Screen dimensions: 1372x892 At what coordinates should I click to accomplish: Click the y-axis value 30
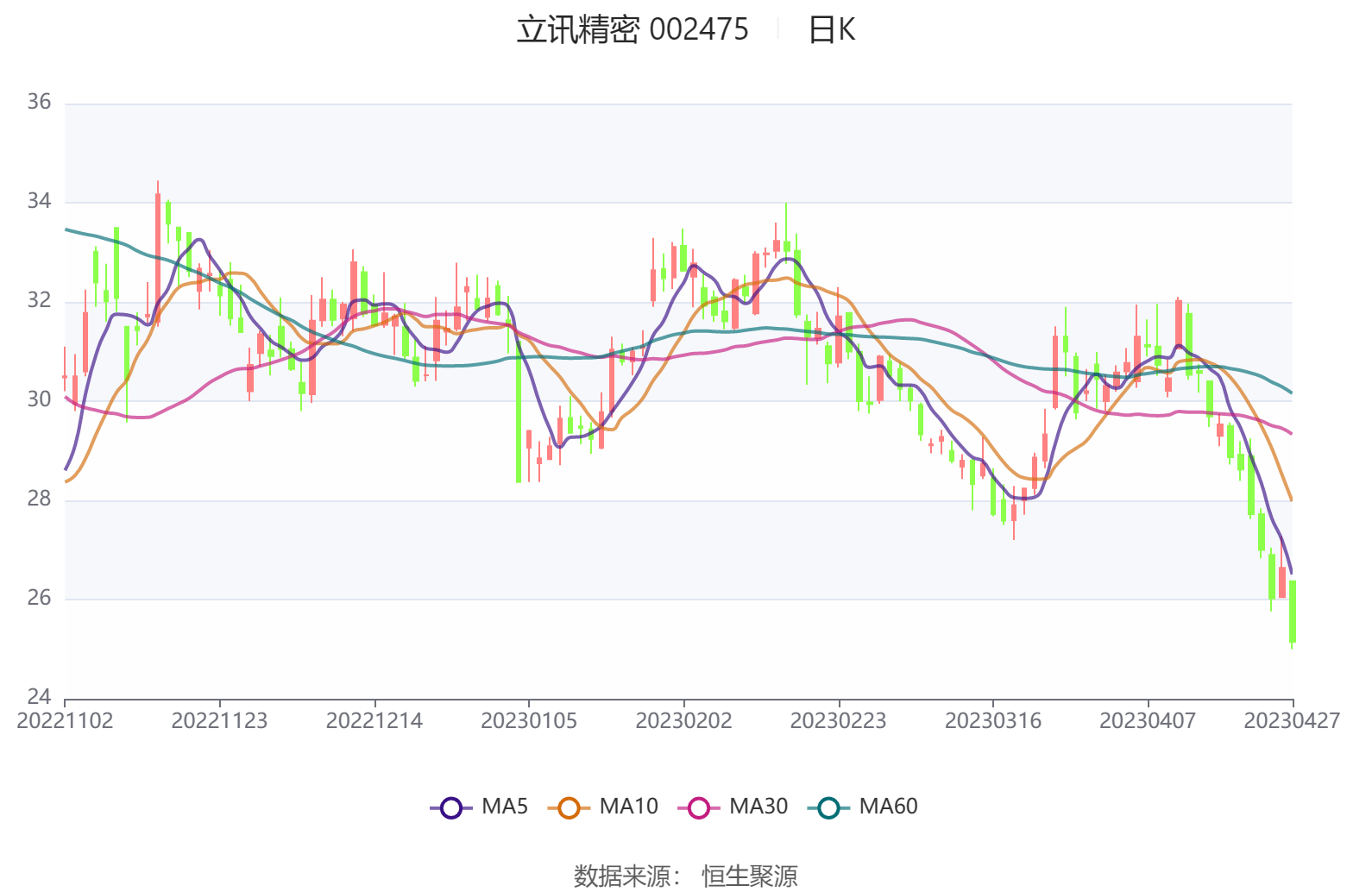point(39,399)
